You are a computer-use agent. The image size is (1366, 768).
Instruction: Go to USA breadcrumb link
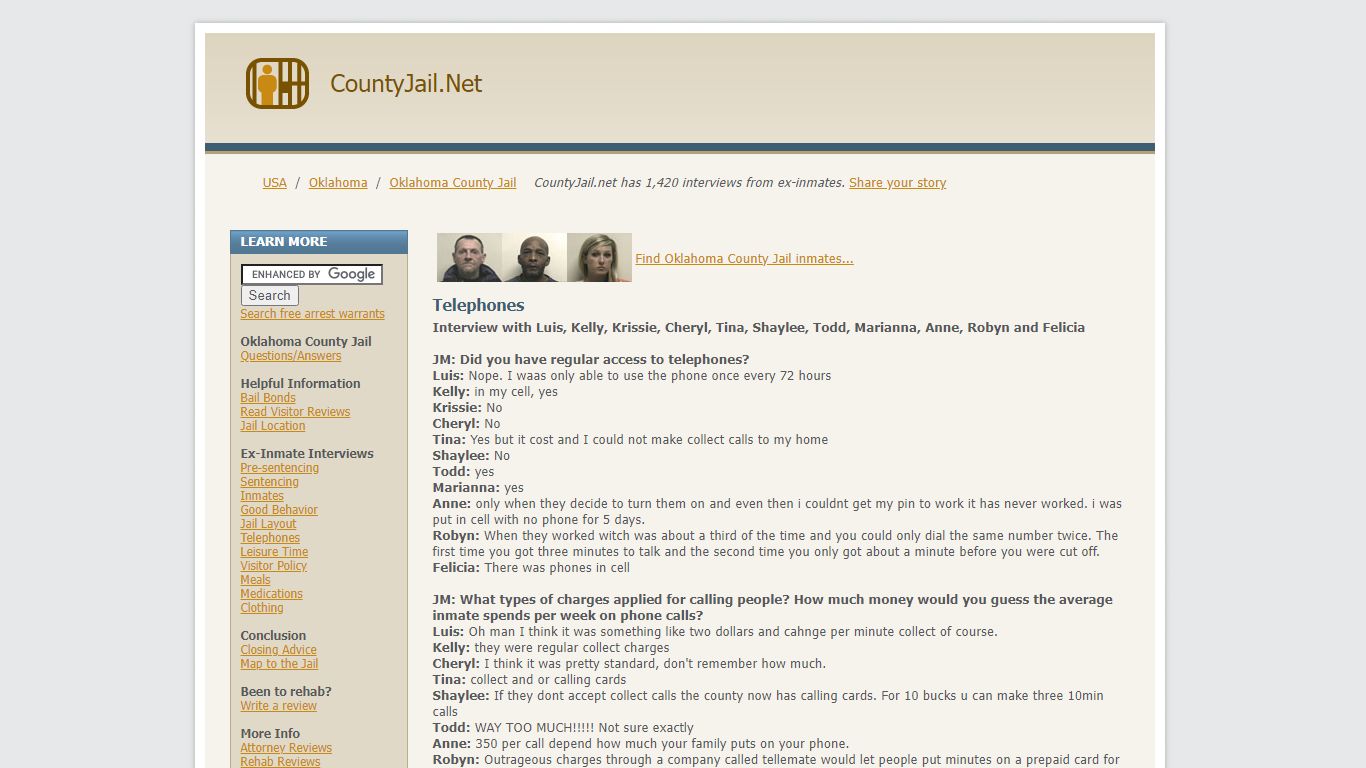[274, 183]
